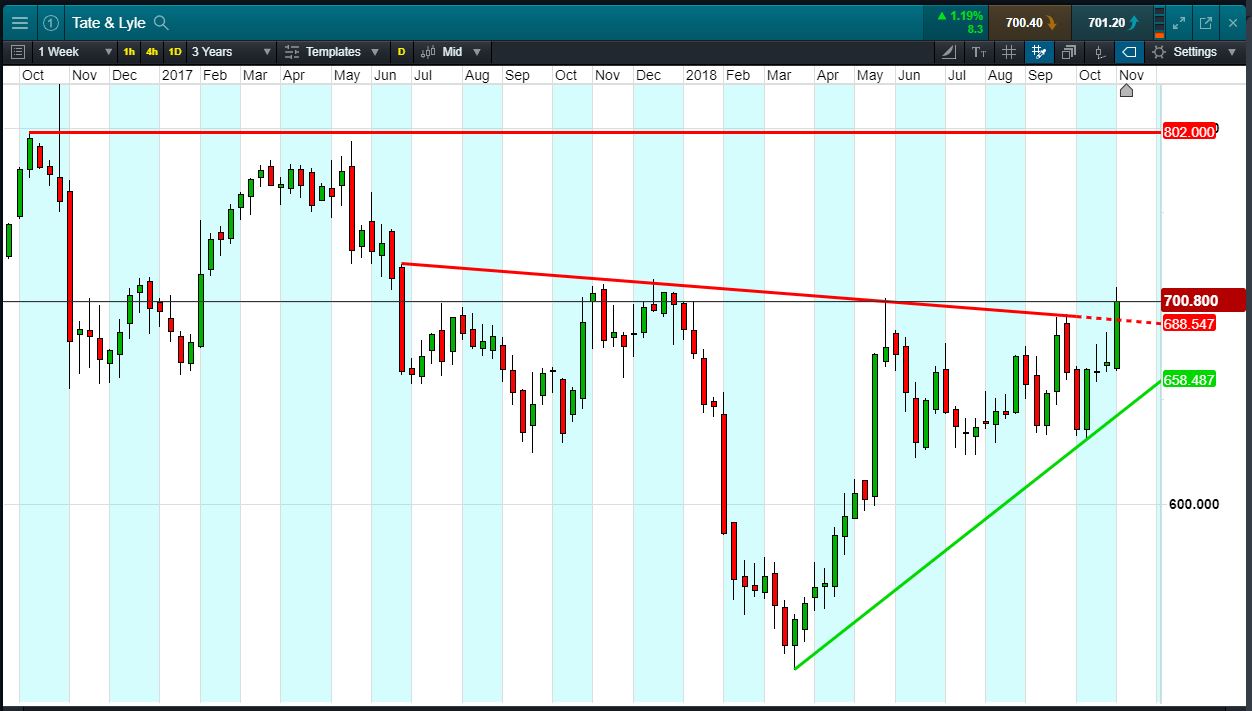1252x711 pixels.
Task: Switch to the 1D interval shortcut
Action: click(x=175, y=52)
